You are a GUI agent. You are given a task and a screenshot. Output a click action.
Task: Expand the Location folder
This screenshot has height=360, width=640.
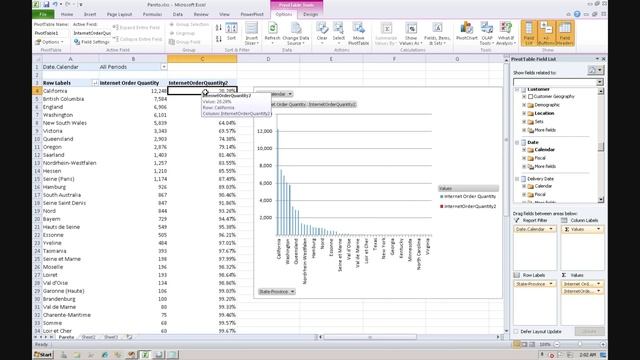(524, 113)
